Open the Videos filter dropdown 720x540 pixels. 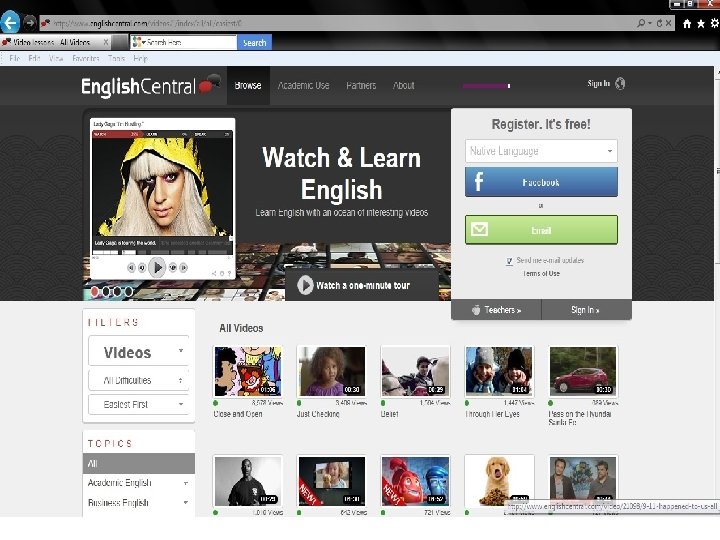click(138, 352)
